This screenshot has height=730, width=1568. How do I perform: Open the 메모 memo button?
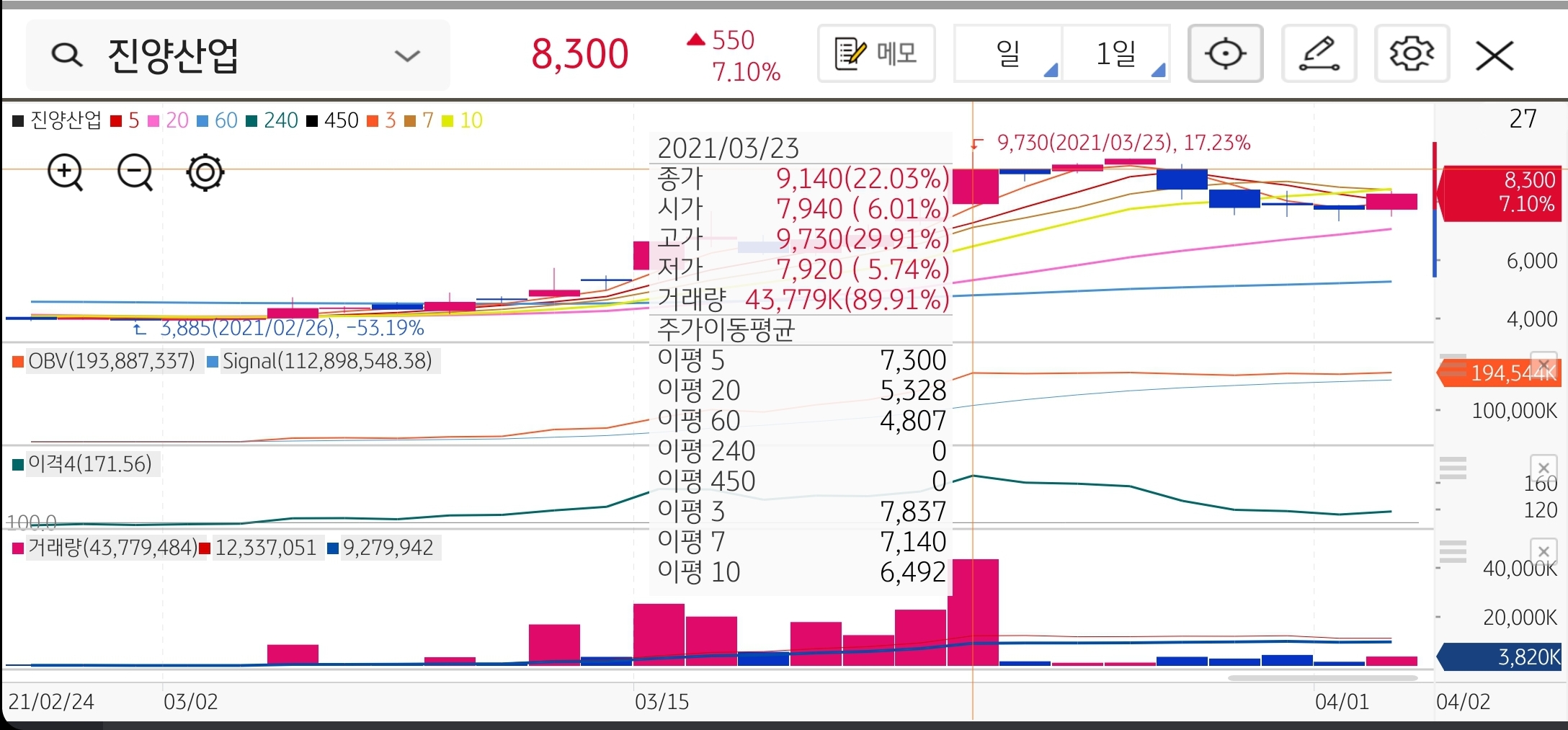point(876,53)
